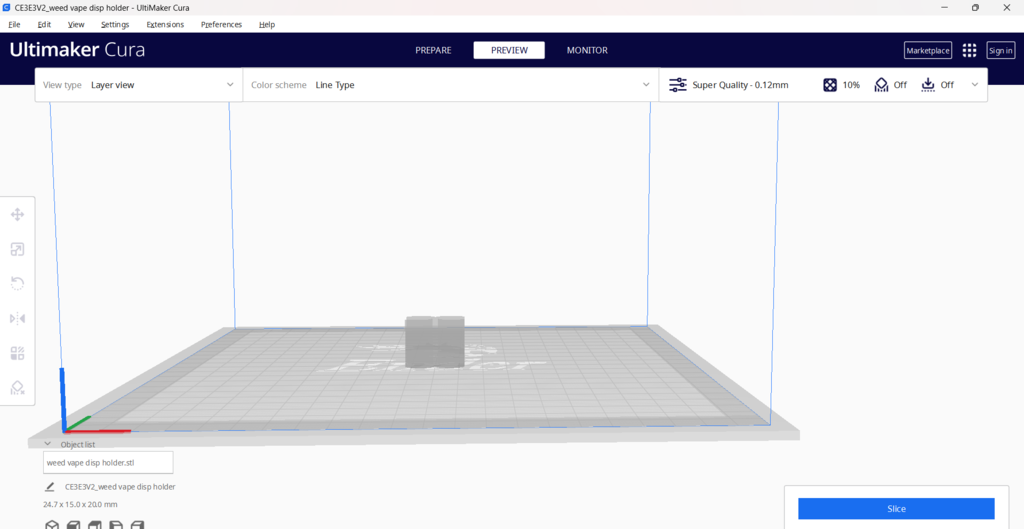Select the Move tool in left toolbar
Screen dimensions: 1024x529
pos(17,214)
